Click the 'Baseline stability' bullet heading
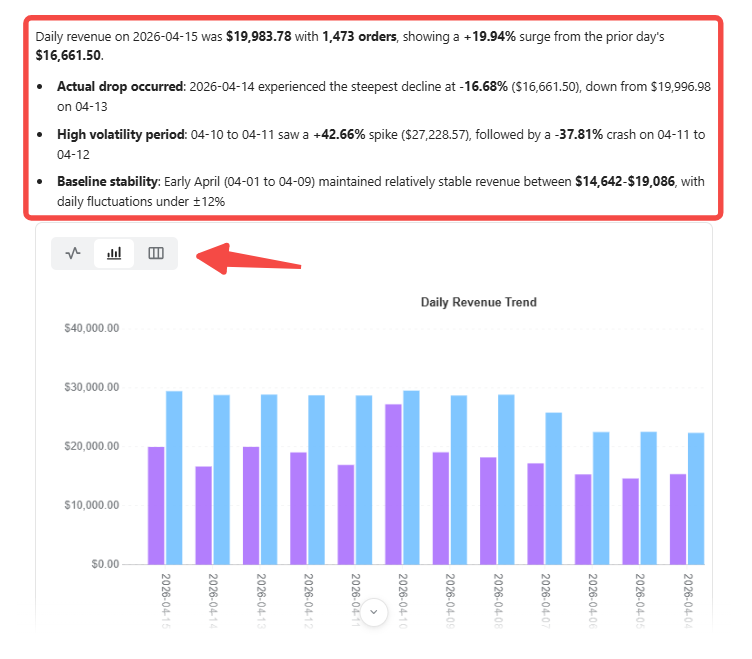This screenshot has width=752, height=659. (x=107, y=183)
